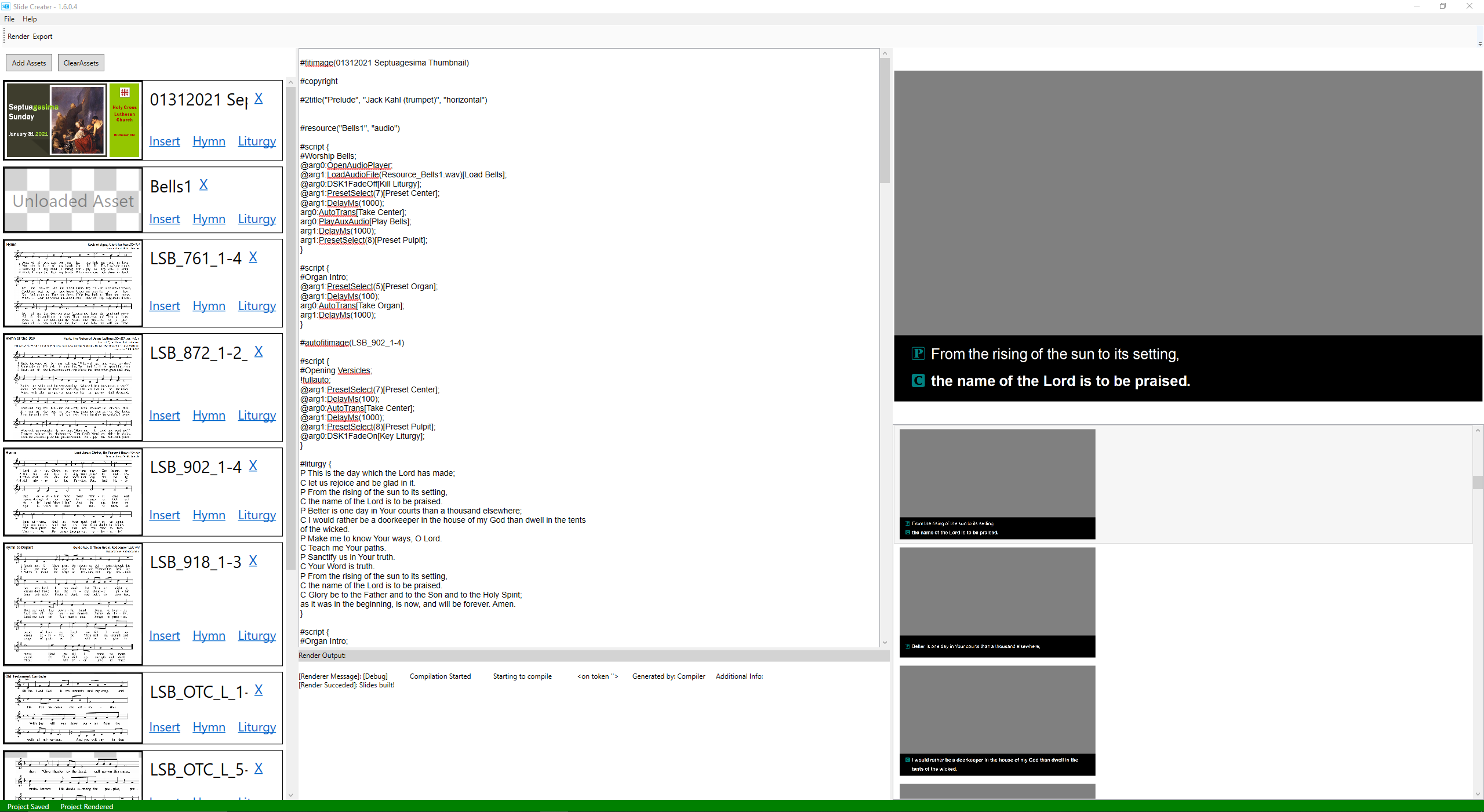Click the '[Render Succeded]: Slides built!' output line
This screenshot has height=812, width=1484.
[347, 684]
